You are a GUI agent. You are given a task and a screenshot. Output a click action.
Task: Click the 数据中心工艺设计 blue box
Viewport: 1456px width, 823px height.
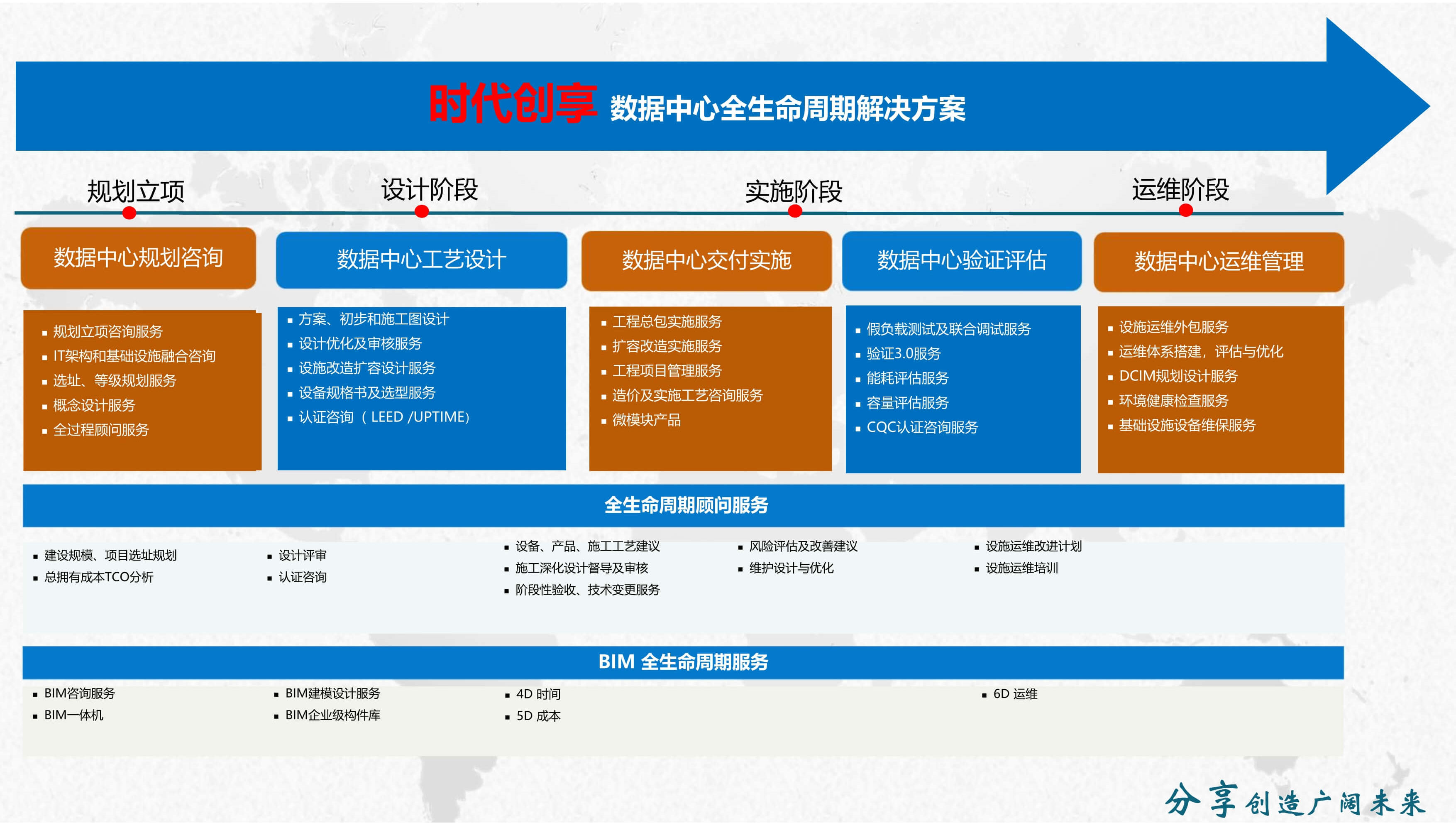(x=421, y=260)
